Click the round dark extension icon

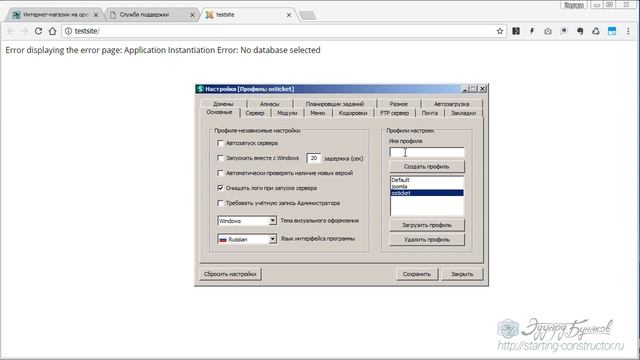[x=564, y=31]
